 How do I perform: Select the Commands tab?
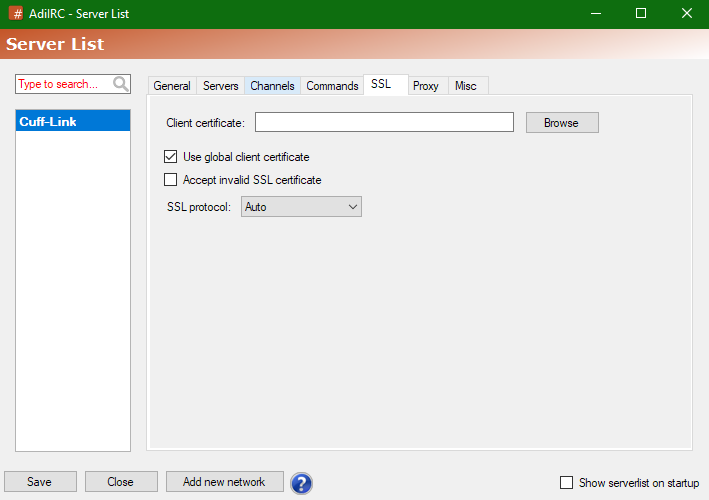click(332, 86)
